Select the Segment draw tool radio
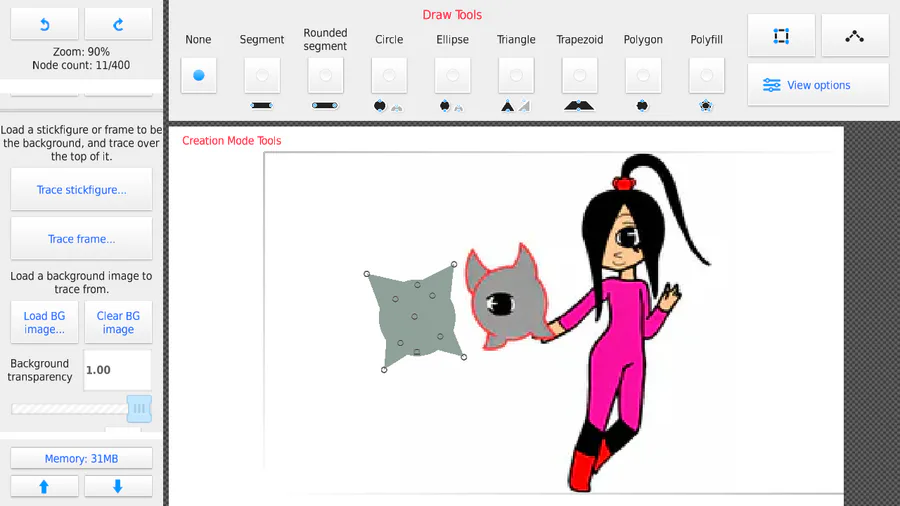The height and width of the screenshot is (506, 900). (262, 75)
